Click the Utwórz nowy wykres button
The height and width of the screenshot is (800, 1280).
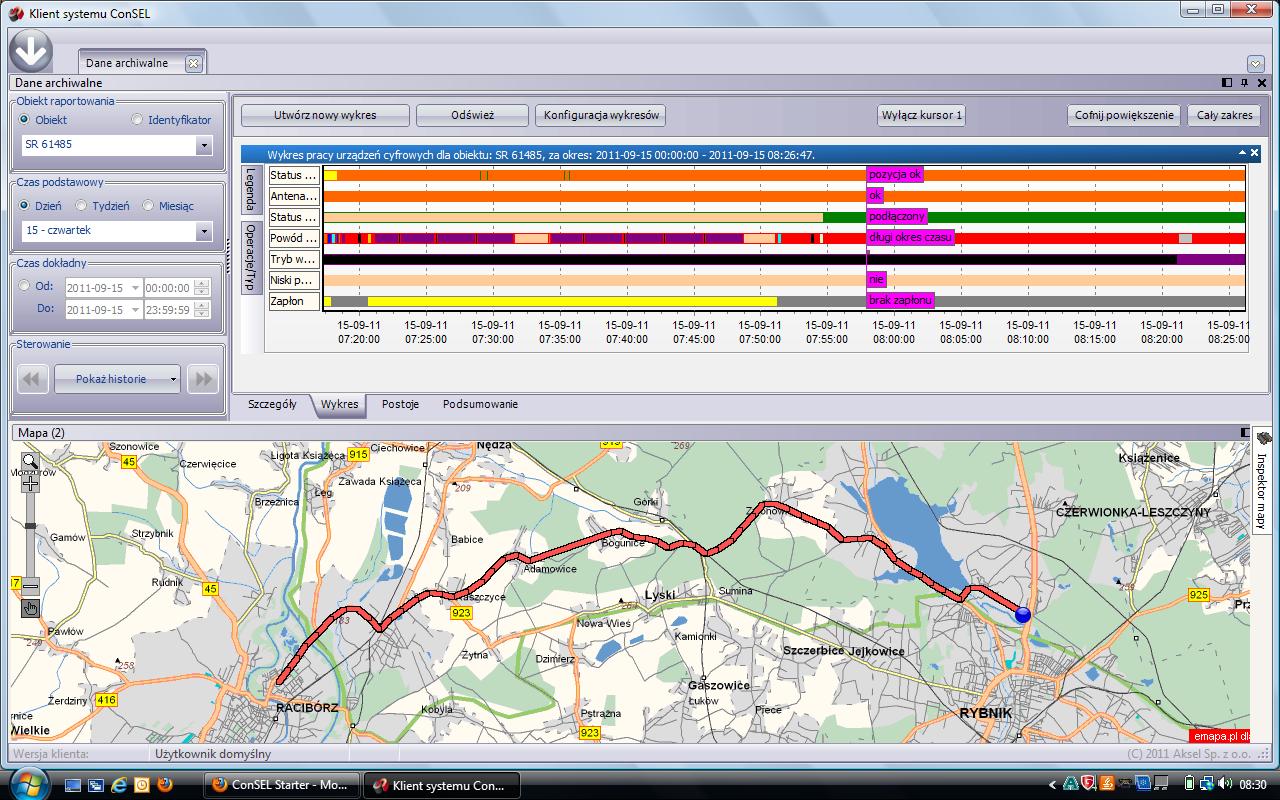[325, 115]
